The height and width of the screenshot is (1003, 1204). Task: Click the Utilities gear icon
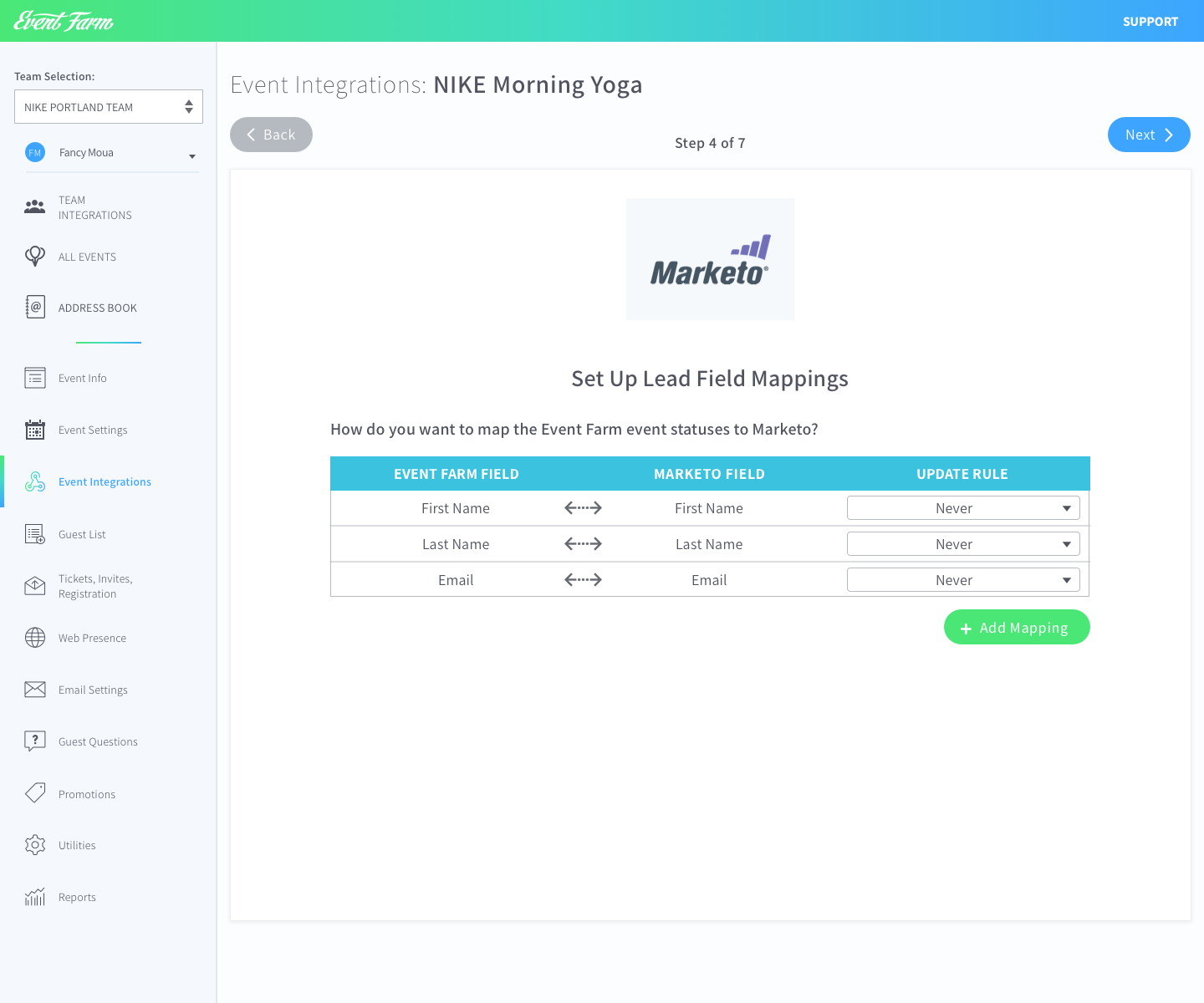[x=35, y=845]
